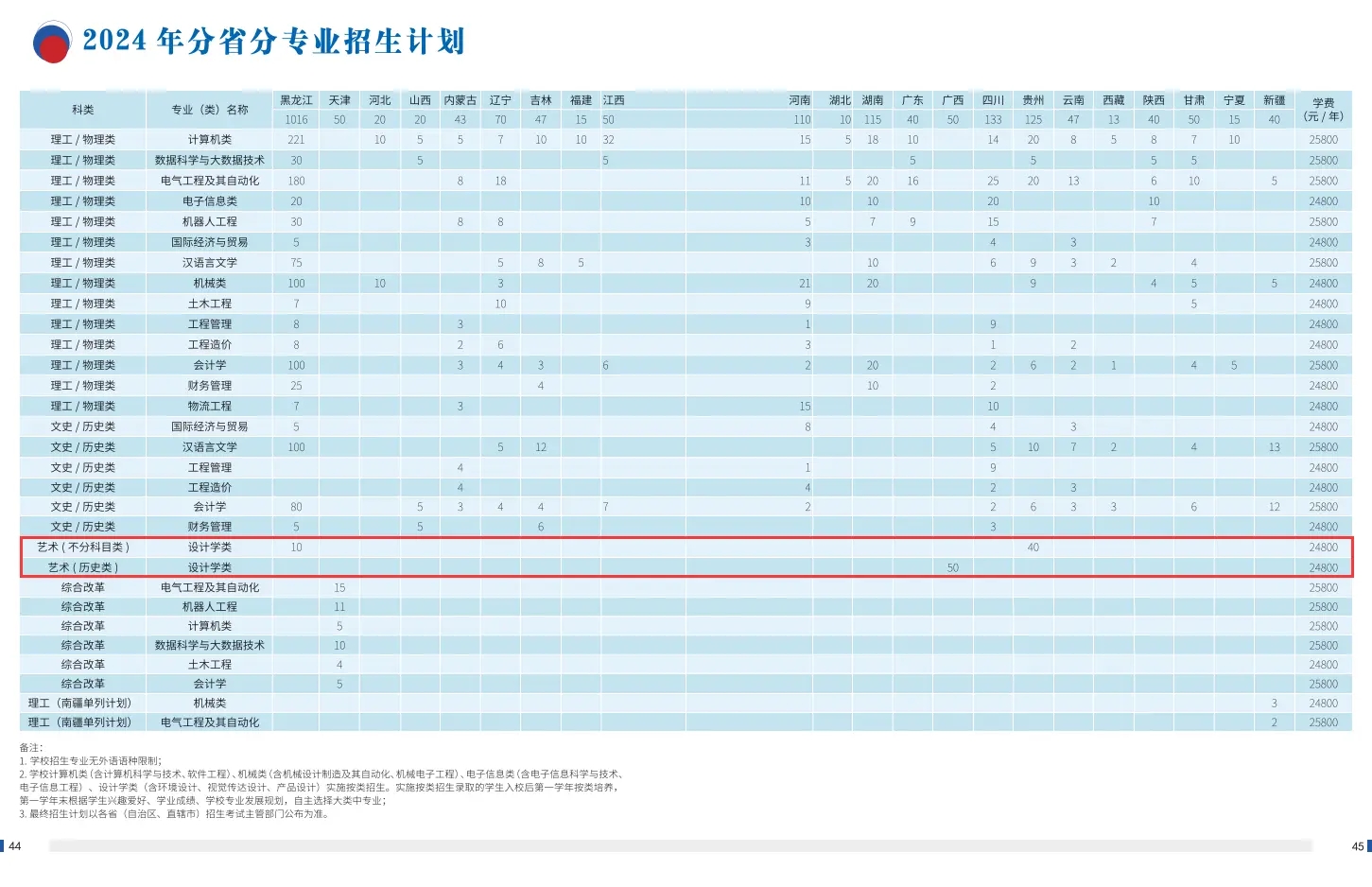The width and height of the screenshot is (1372, 887).
Task: Click the 河南 province column header
Action: tap(800, 100)
